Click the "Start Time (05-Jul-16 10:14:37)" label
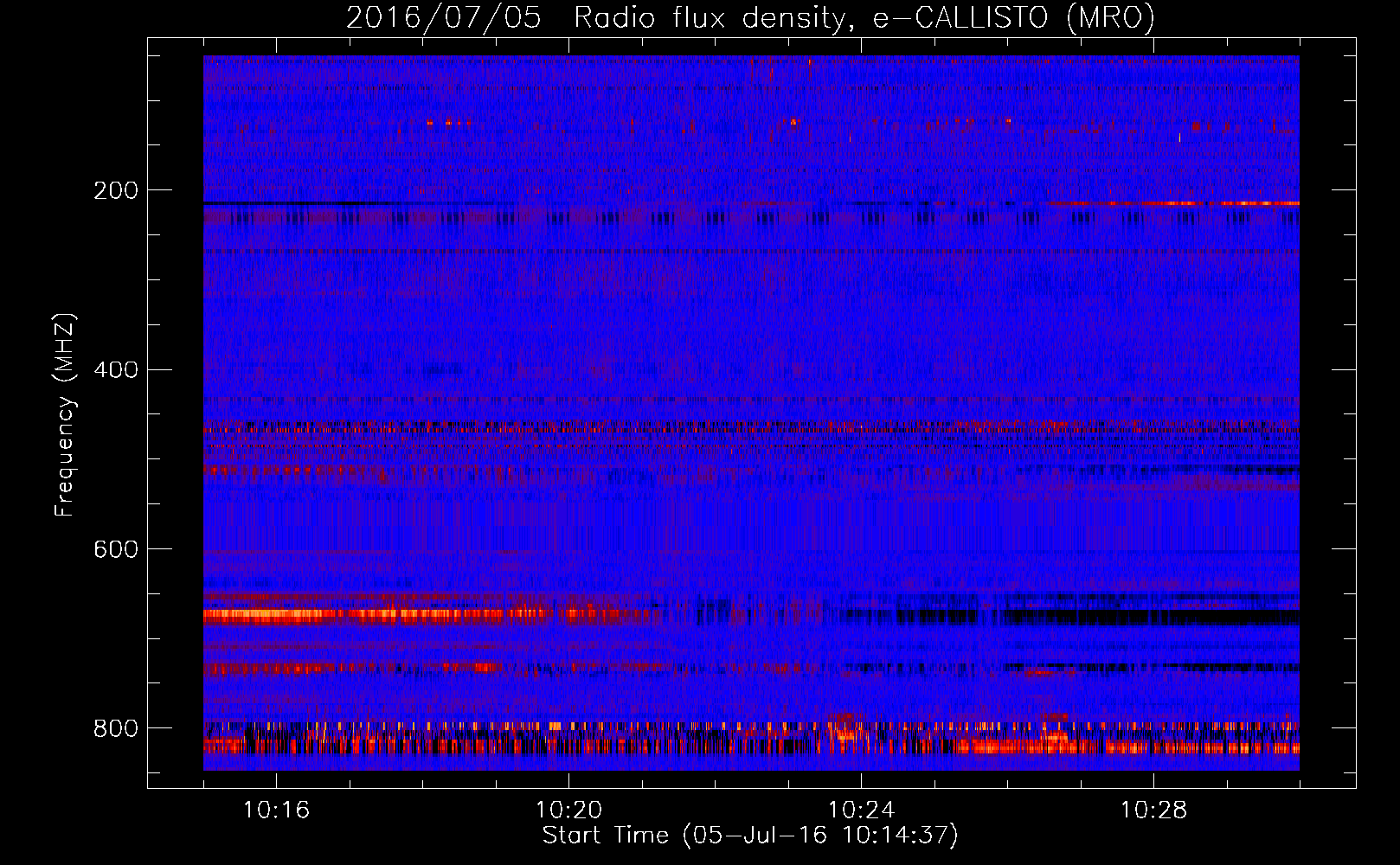 (x=750, y=836)
